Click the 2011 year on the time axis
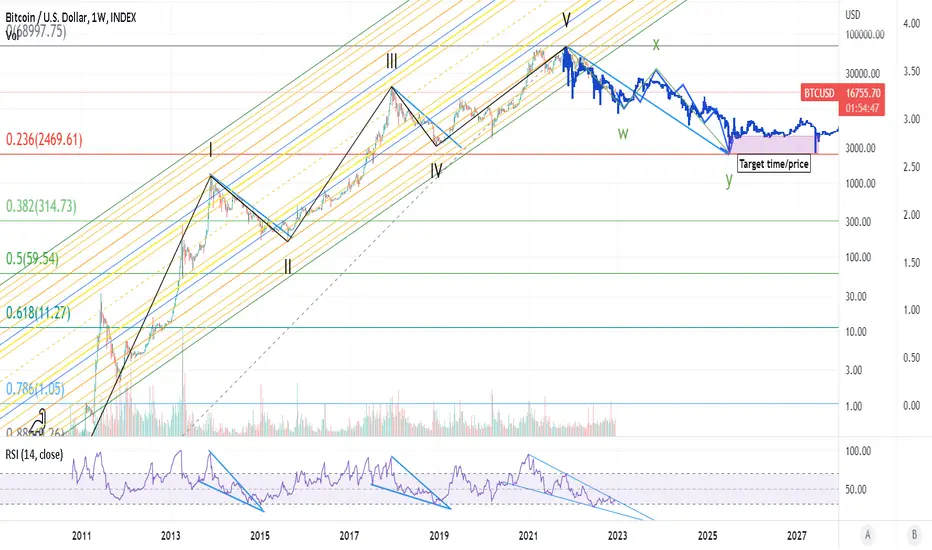932x550 pixels. tap(81, 536)
